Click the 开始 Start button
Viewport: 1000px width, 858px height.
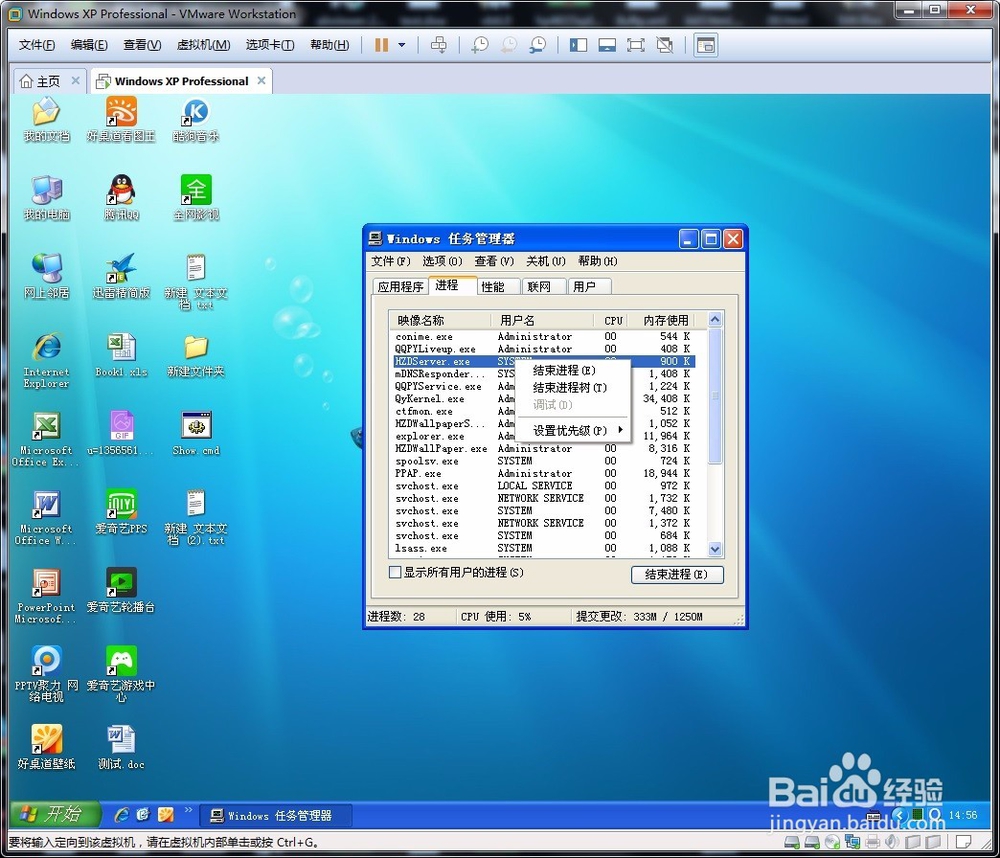coord(56,814)
